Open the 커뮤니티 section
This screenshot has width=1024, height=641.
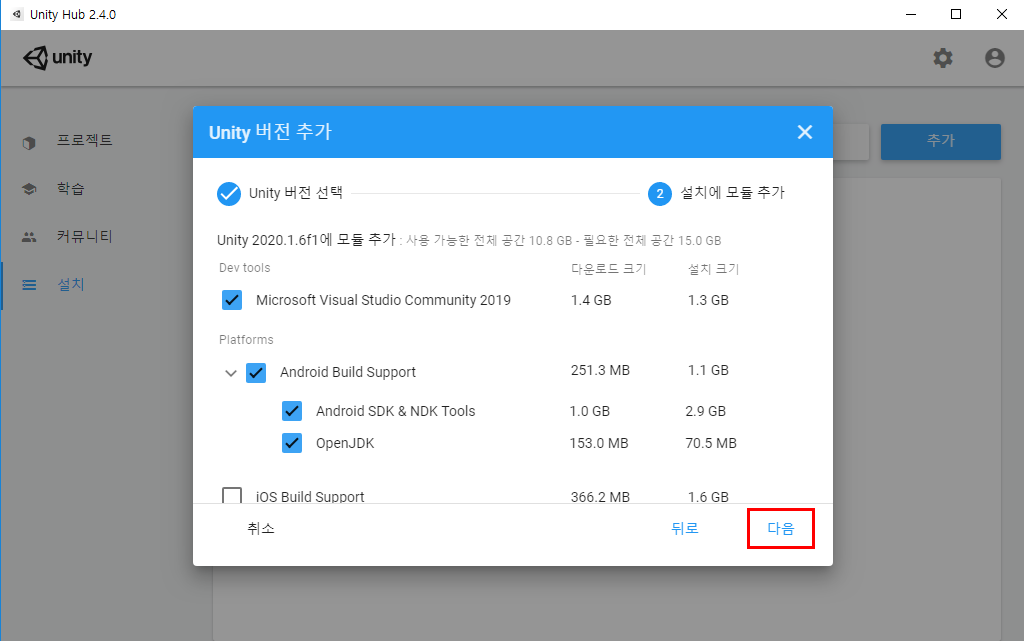click(x=84, y=236)
